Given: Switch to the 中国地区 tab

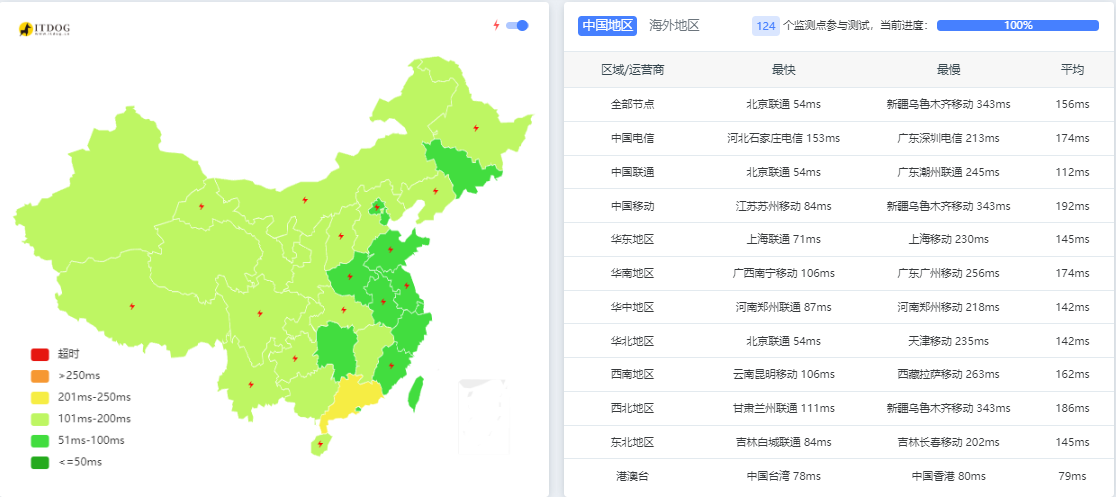Looking at the screenshot, I should (607, 26).
